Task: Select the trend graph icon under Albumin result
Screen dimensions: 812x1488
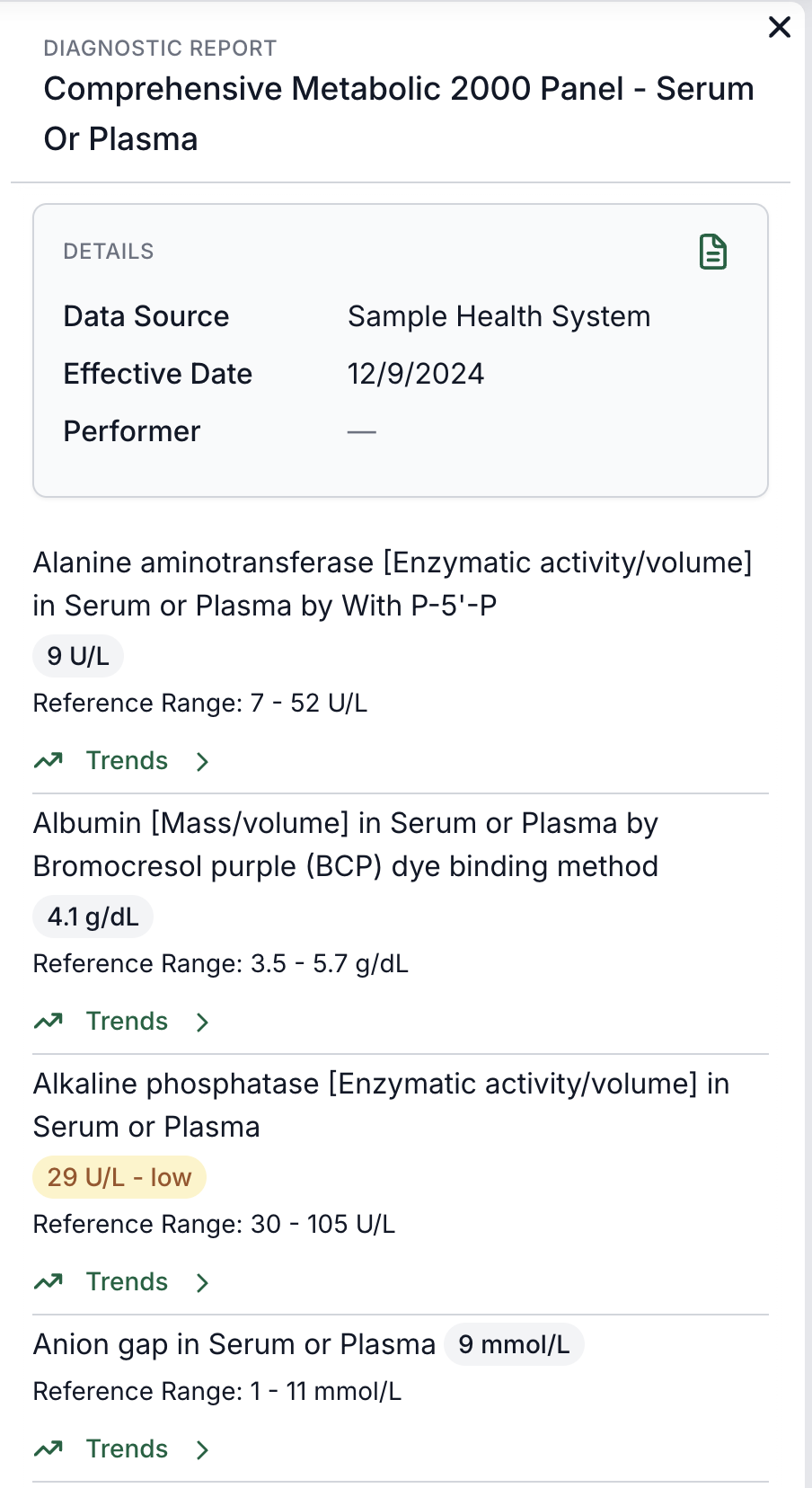Action: pos(49,1021)
